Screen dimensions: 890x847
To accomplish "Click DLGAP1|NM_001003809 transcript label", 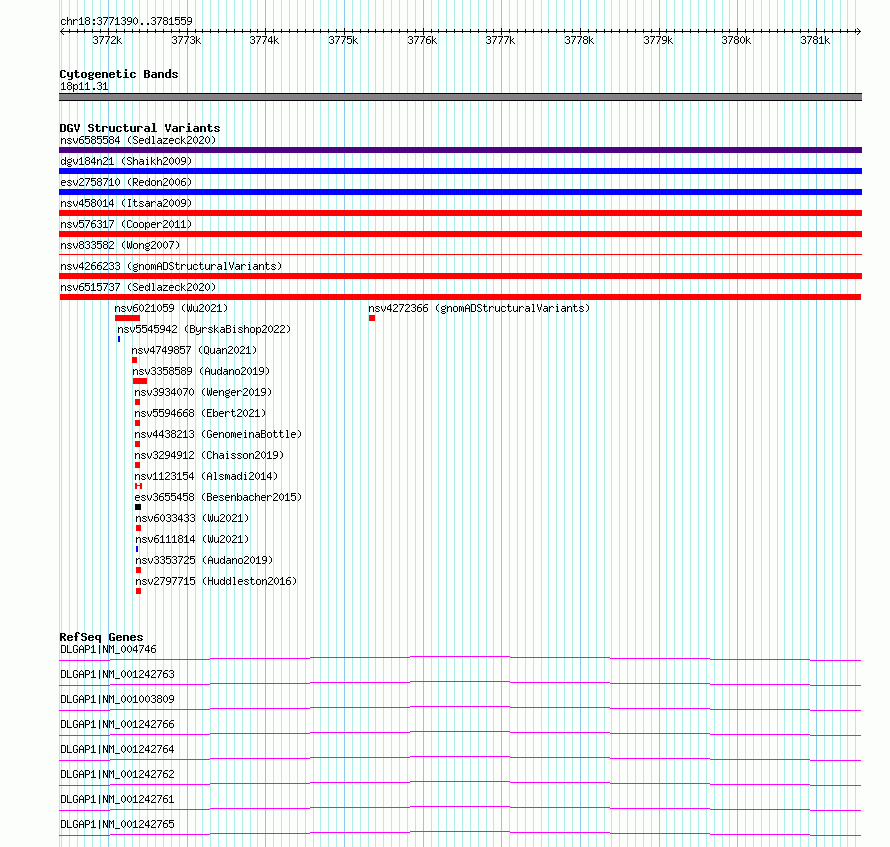I will coord(117,699).
